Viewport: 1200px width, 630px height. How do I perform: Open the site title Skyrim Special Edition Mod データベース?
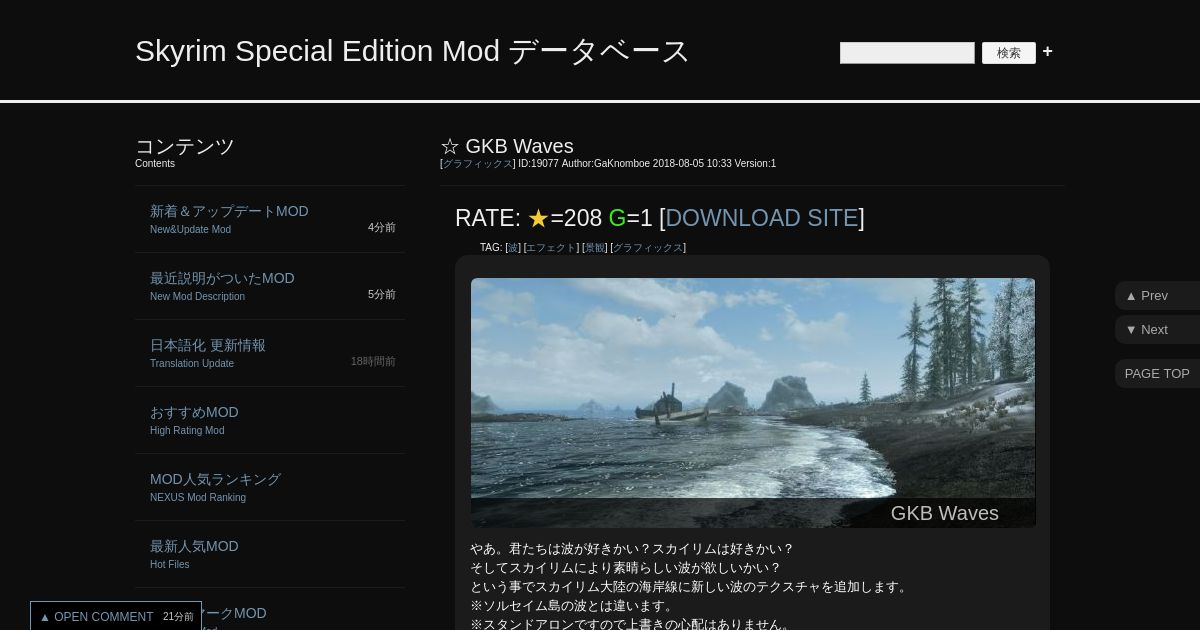(412, 51)
